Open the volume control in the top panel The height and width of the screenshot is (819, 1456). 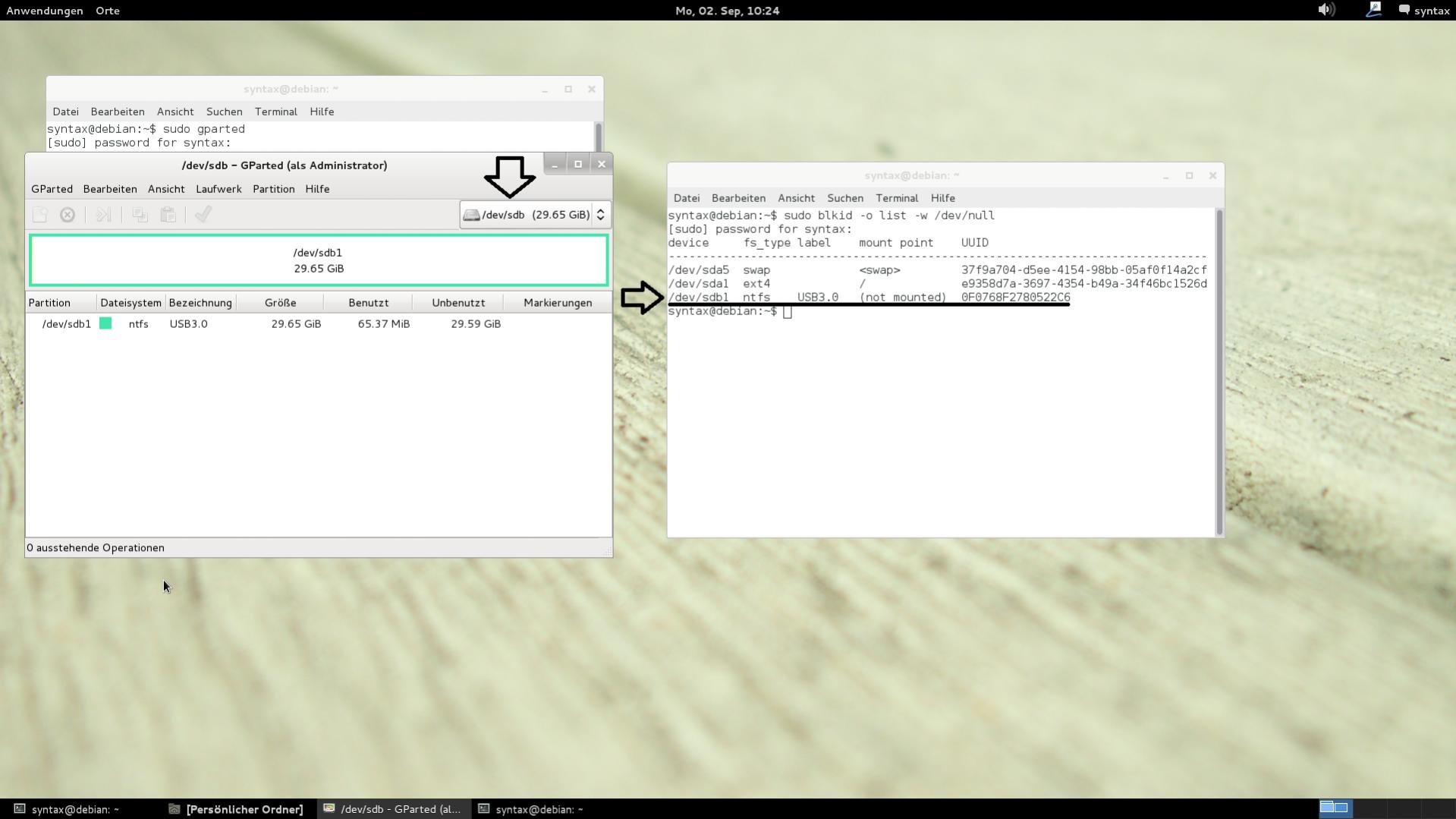[1326, 10]
